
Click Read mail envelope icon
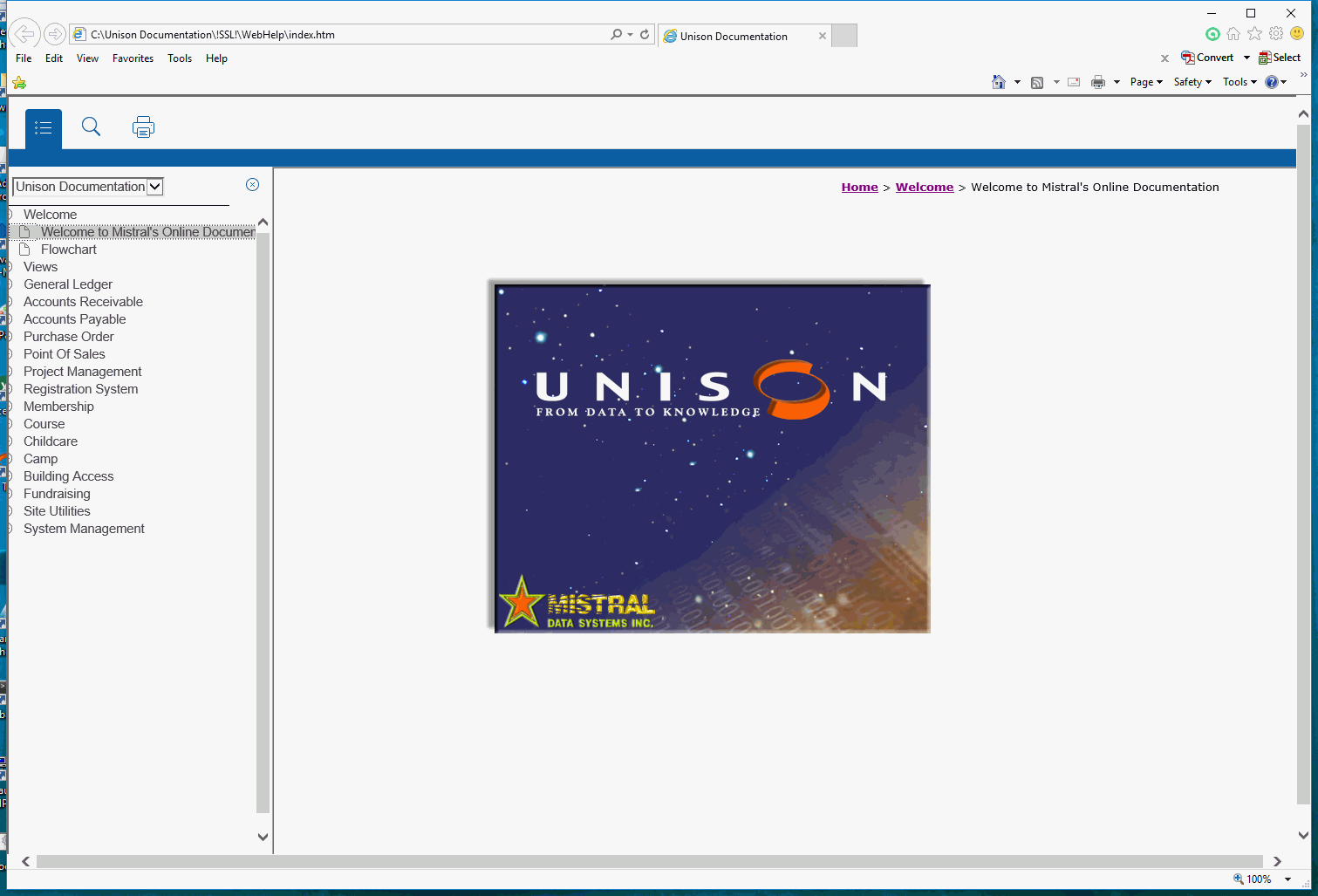1074,82
